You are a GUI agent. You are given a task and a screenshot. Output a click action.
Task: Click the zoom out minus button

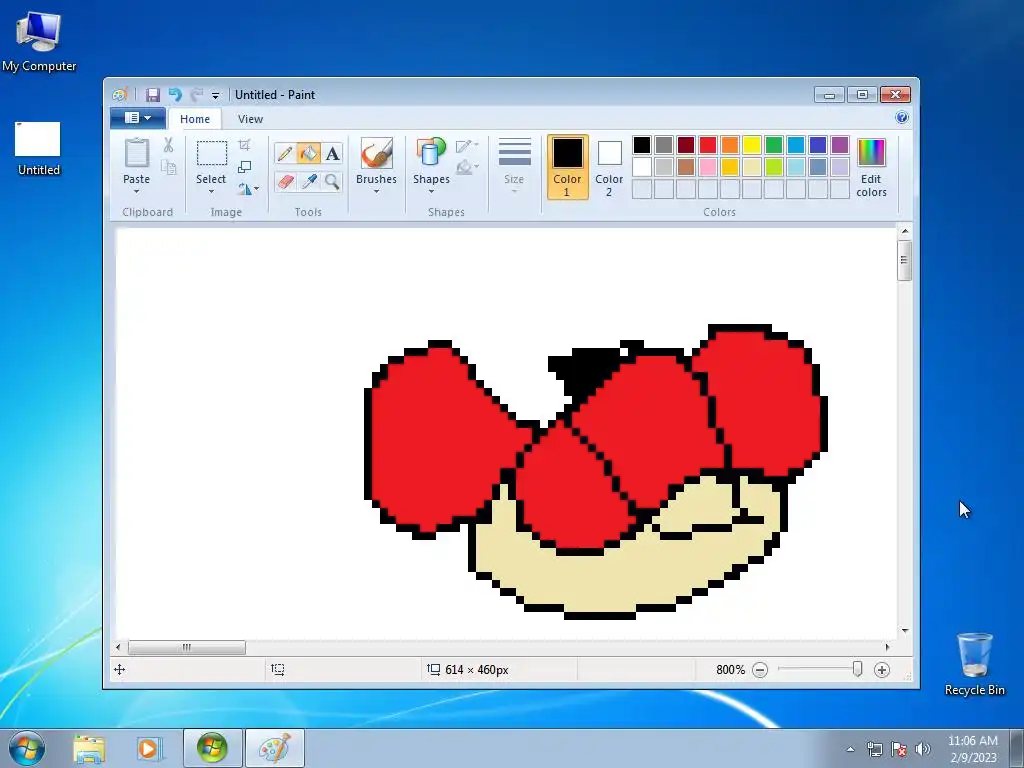760,669
